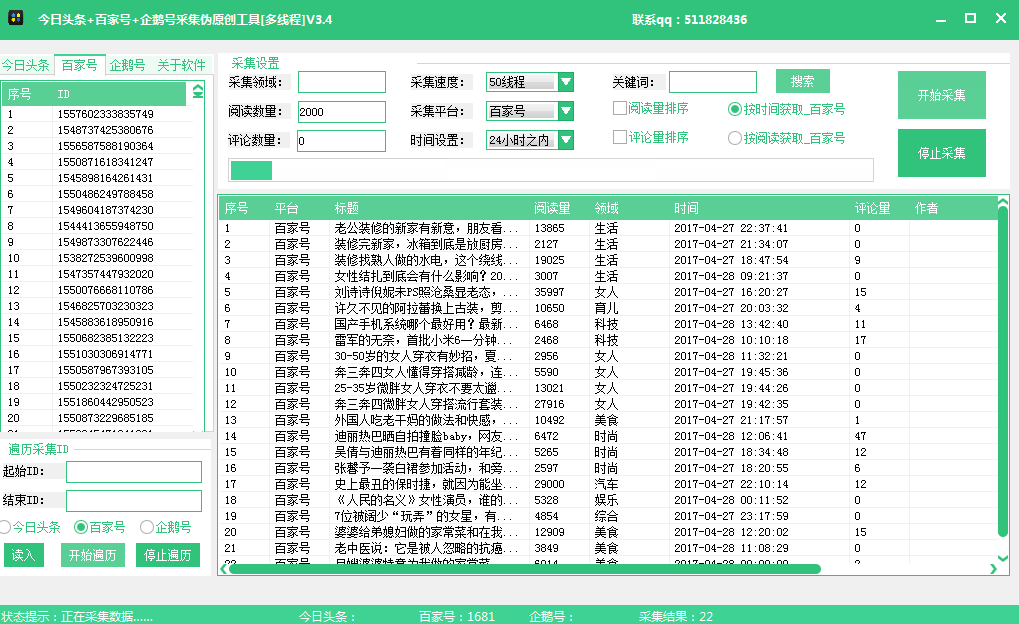
Task: Select ID row 1547357447932020
Action: [97, 274]
